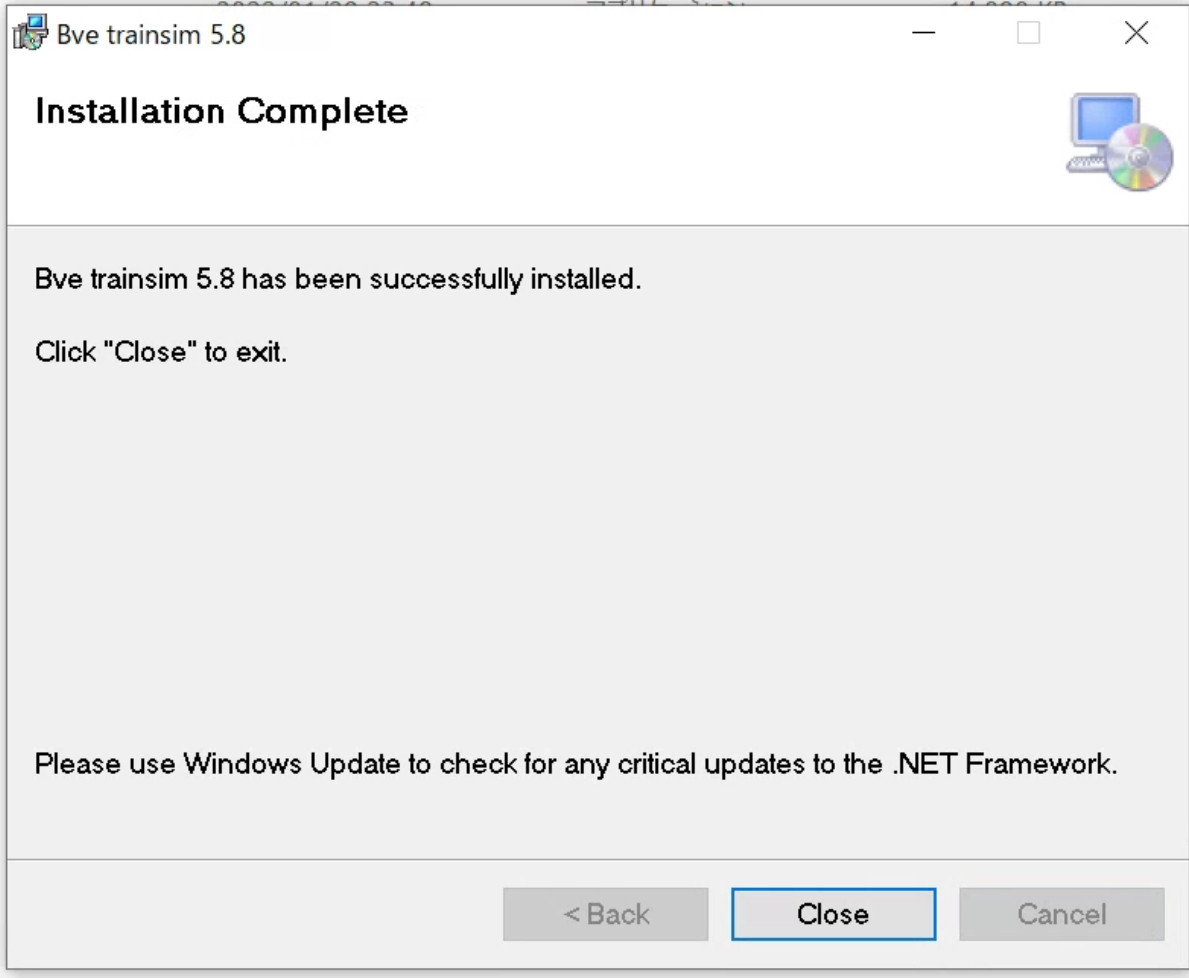Screen dimensions: 1189x978
Task: Minimize the Bve trainsim installer window
Action: [924, 34]
